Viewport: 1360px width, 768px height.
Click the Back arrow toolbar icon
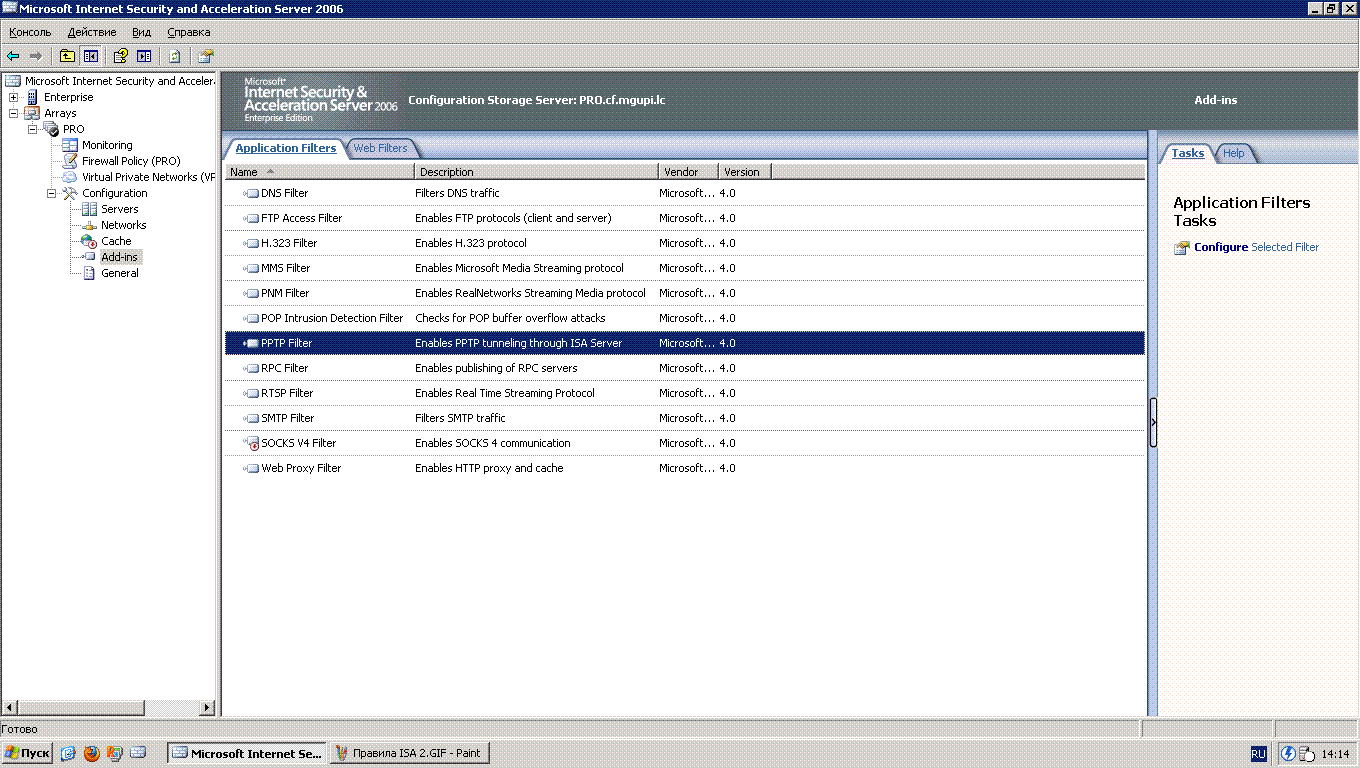pyautogui.click(x=13, y=56)
